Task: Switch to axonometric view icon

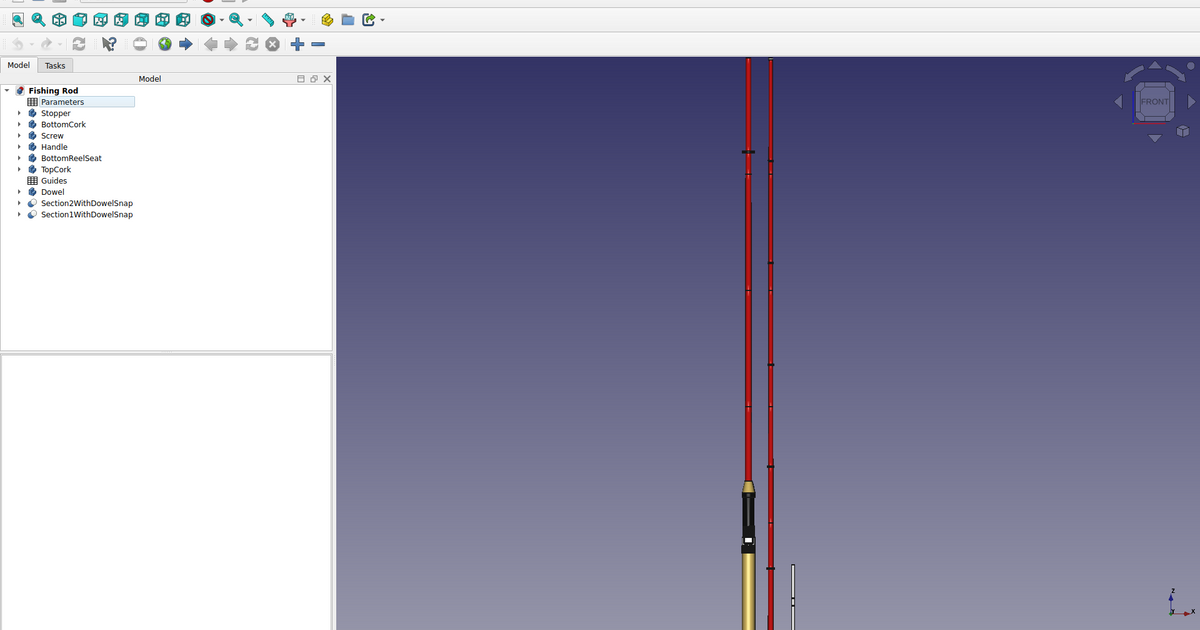Action: [x=58, y=19]
